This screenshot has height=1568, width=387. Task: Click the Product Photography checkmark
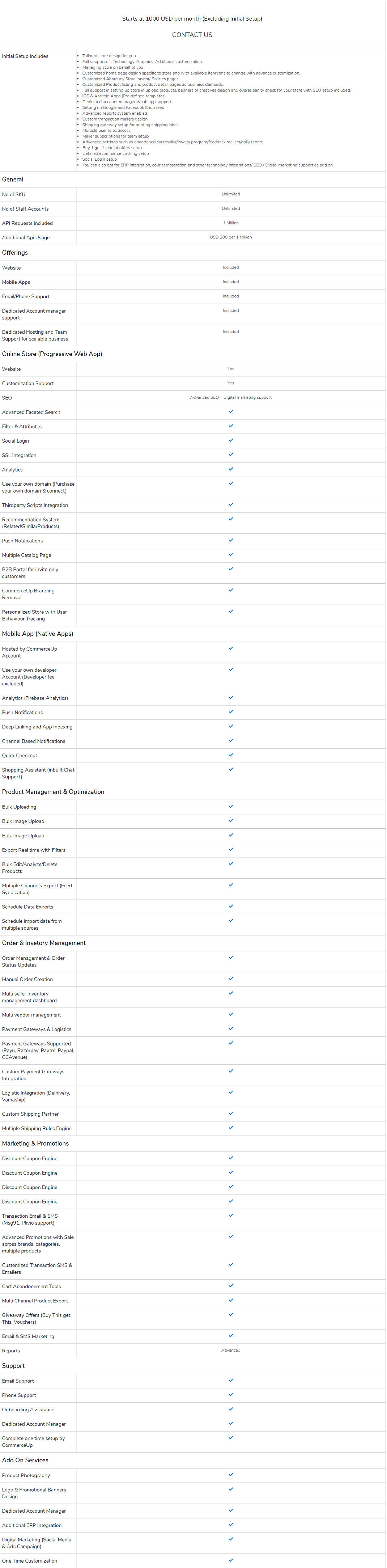[x=231, y=1475]
